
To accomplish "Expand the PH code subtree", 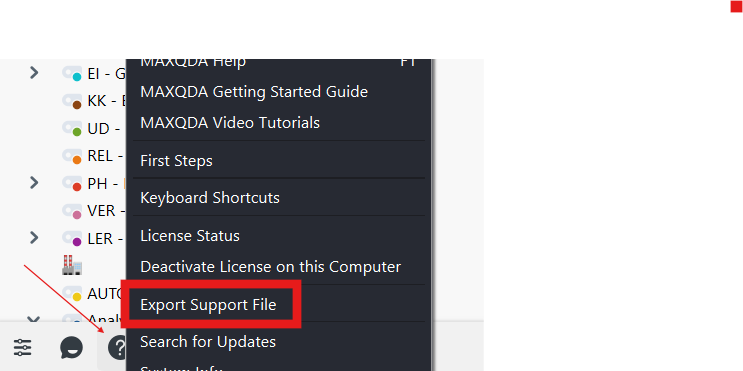I will [34, 182].
